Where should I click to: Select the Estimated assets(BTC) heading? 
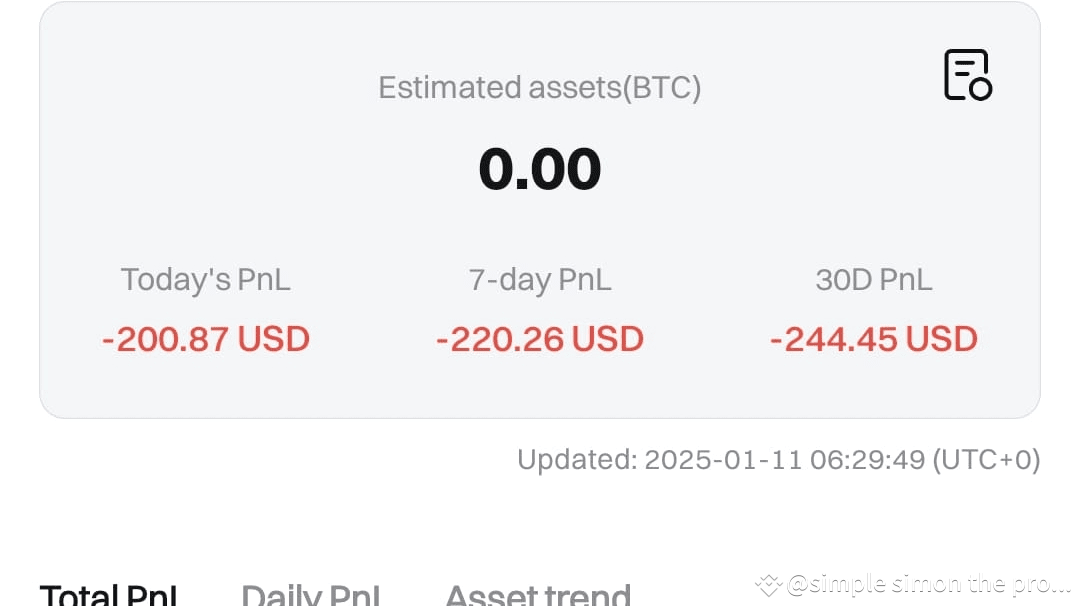pos(540,87)
